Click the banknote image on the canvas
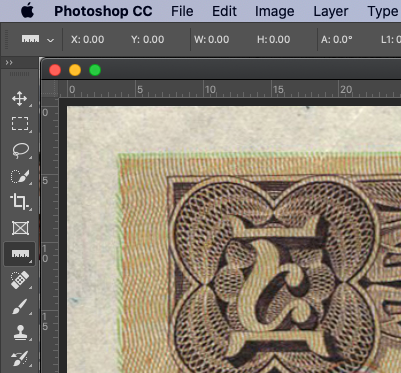The width and height of the screenshot is (401, 373). click(x=234, y=239)
